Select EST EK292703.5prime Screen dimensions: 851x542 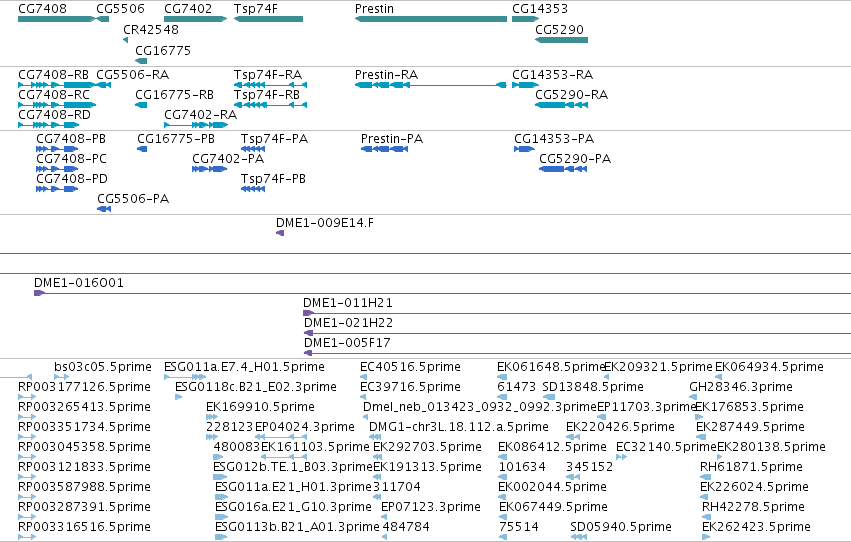point(427,448)
